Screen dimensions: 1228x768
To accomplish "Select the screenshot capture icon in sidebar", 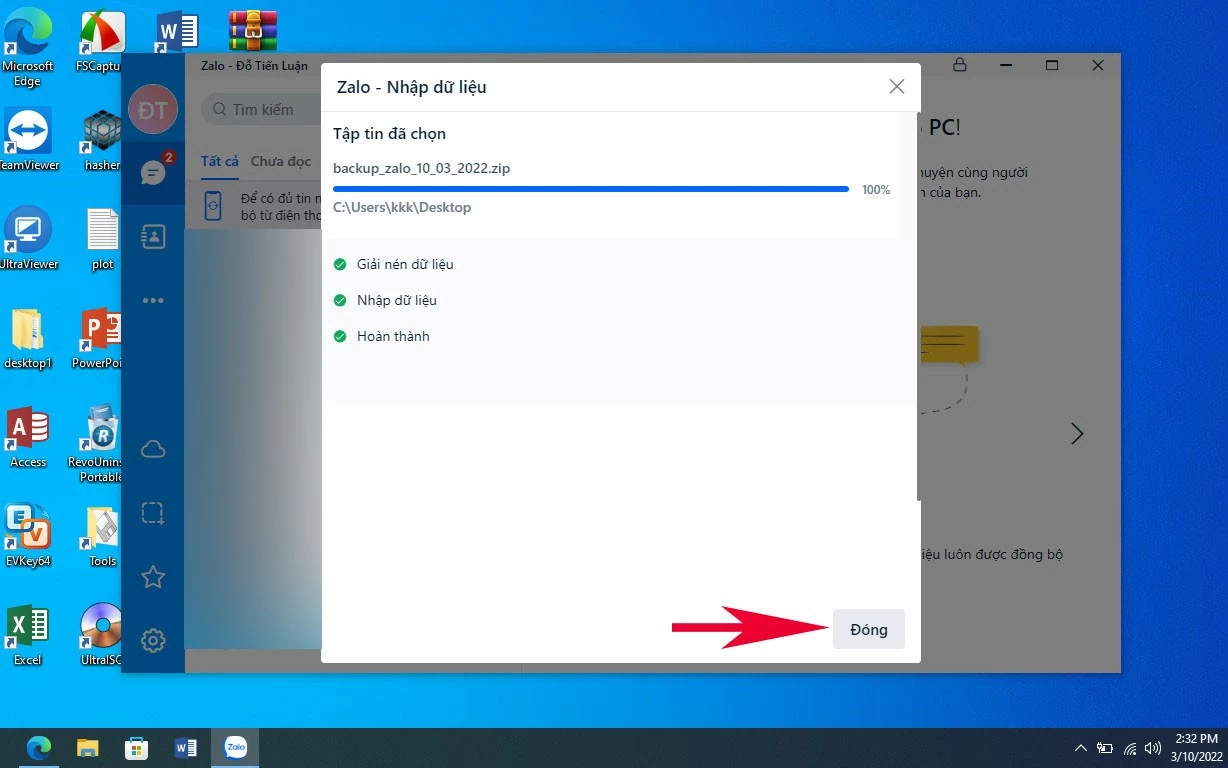I will pos(153,513).
